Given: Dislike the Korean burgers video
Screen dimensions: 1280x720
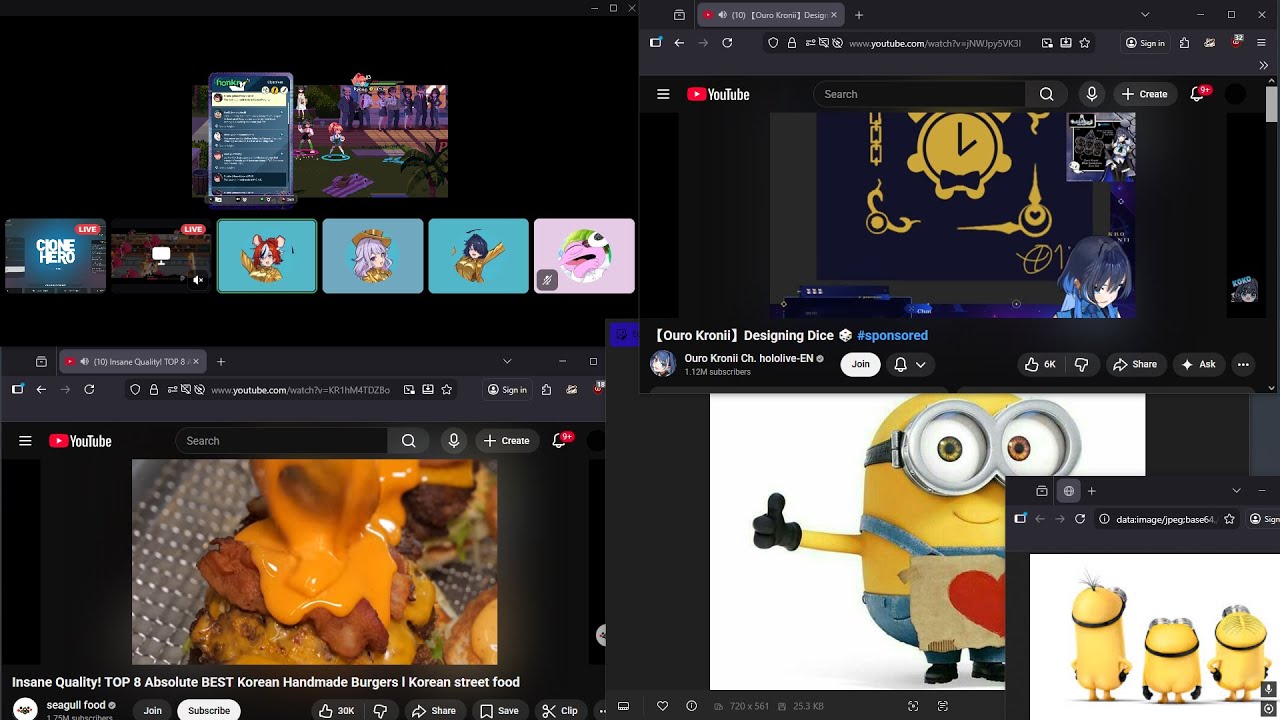Looking at the screenshot, I should [x=380, y=711].
